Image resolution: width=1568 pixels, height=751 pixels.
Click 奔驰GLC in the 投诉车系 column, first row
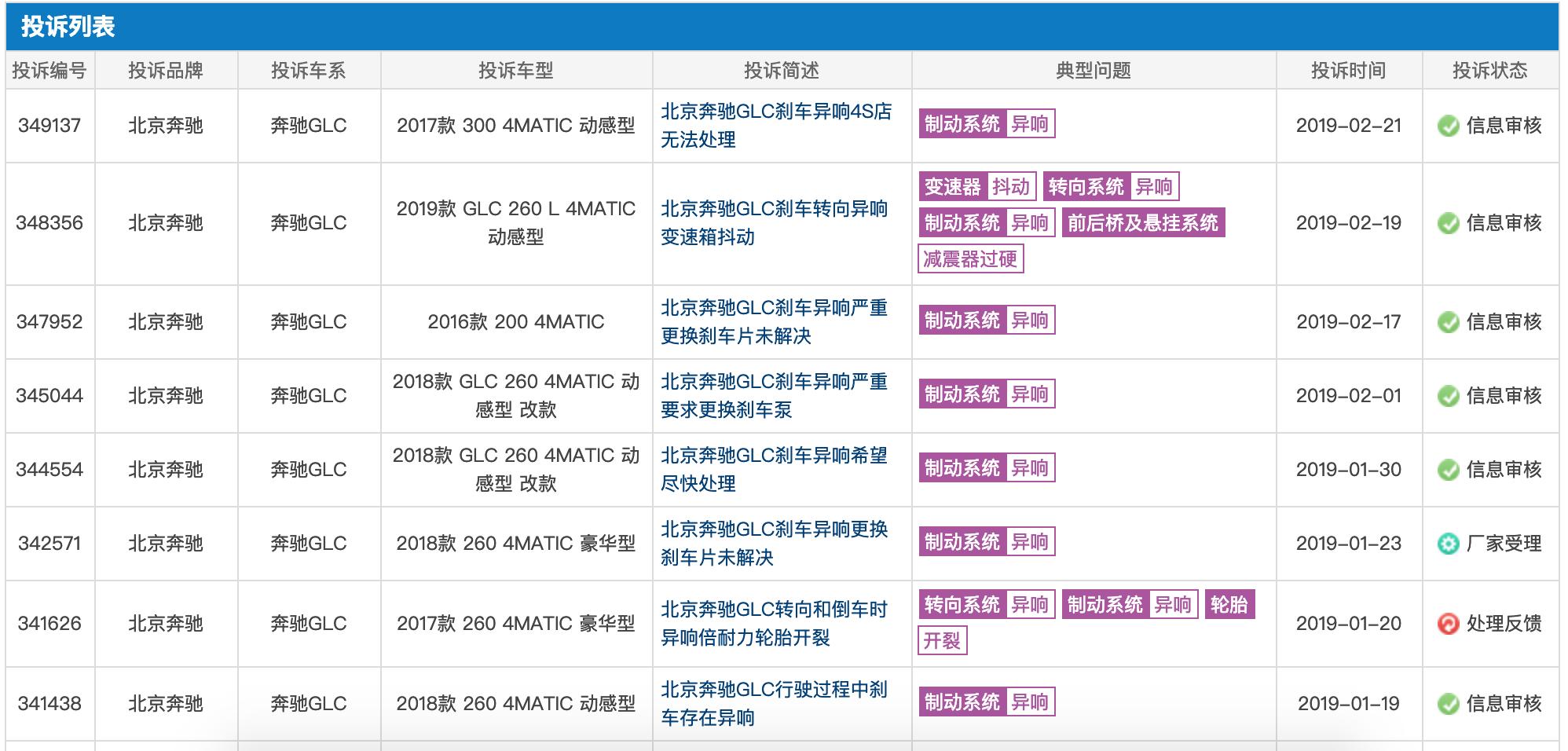309,126
